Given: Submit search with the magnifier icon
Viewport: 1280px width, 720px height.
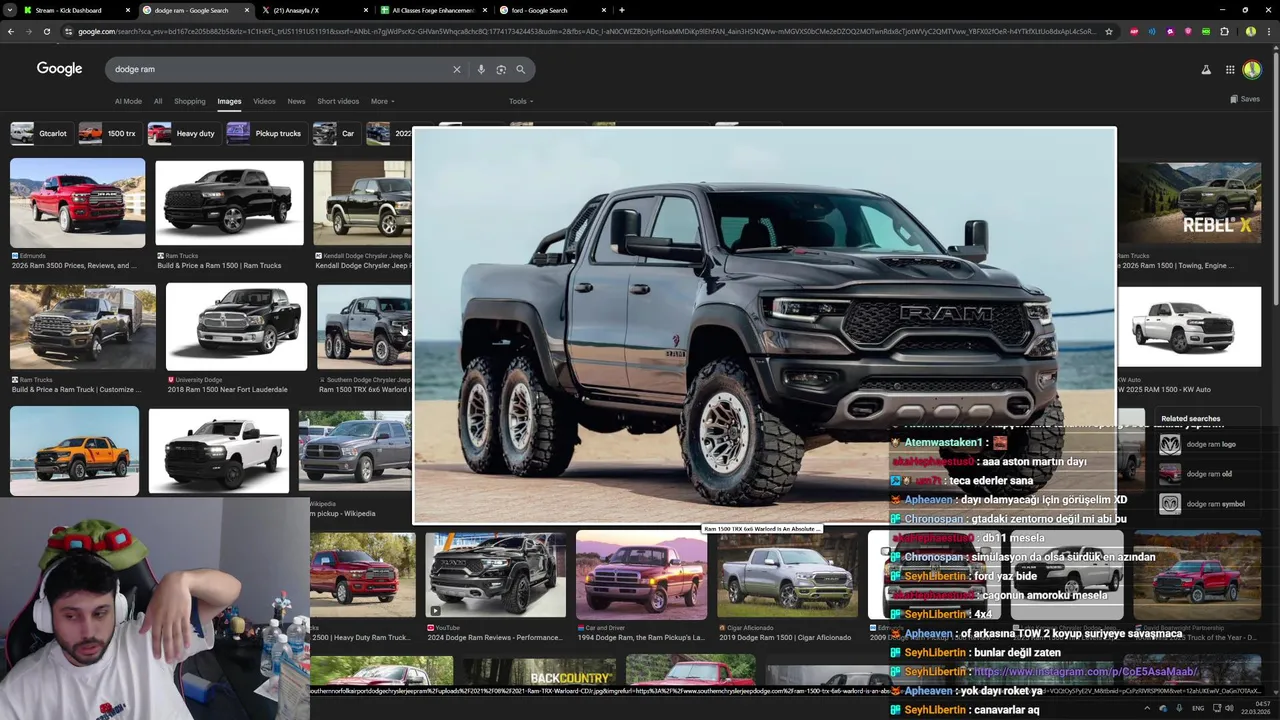Looking at the screenshot, I should (x=520, y=69).
